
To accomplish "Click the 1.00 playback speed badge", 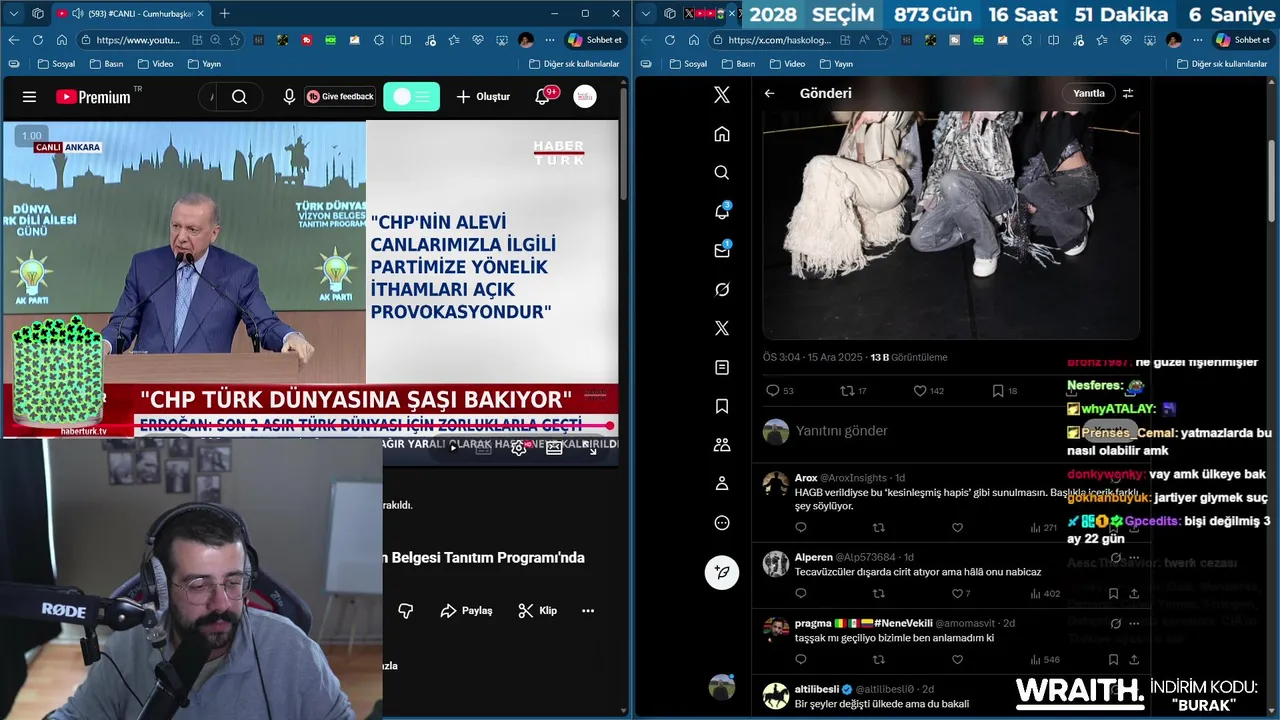I will [31, 136].
